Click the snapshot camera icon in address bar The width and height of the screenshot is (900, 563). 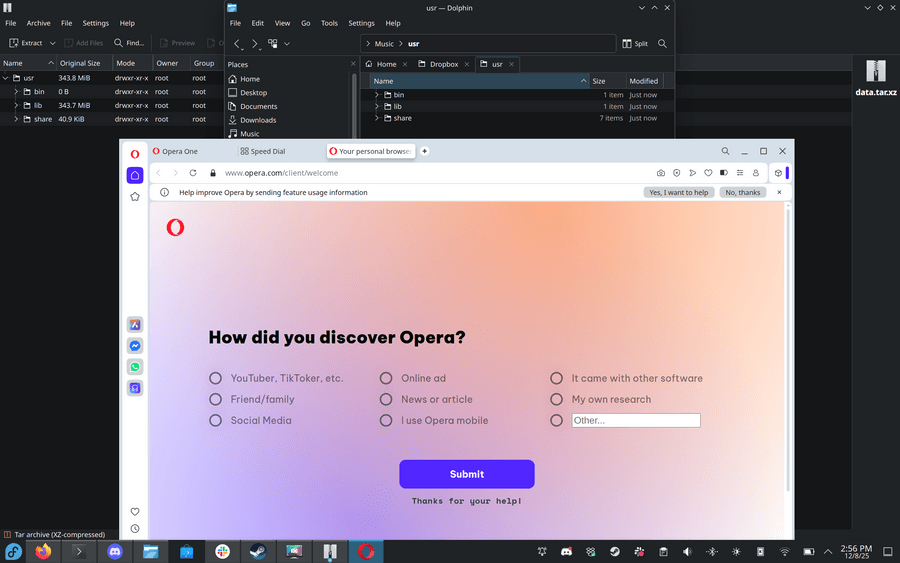point(661,173)
